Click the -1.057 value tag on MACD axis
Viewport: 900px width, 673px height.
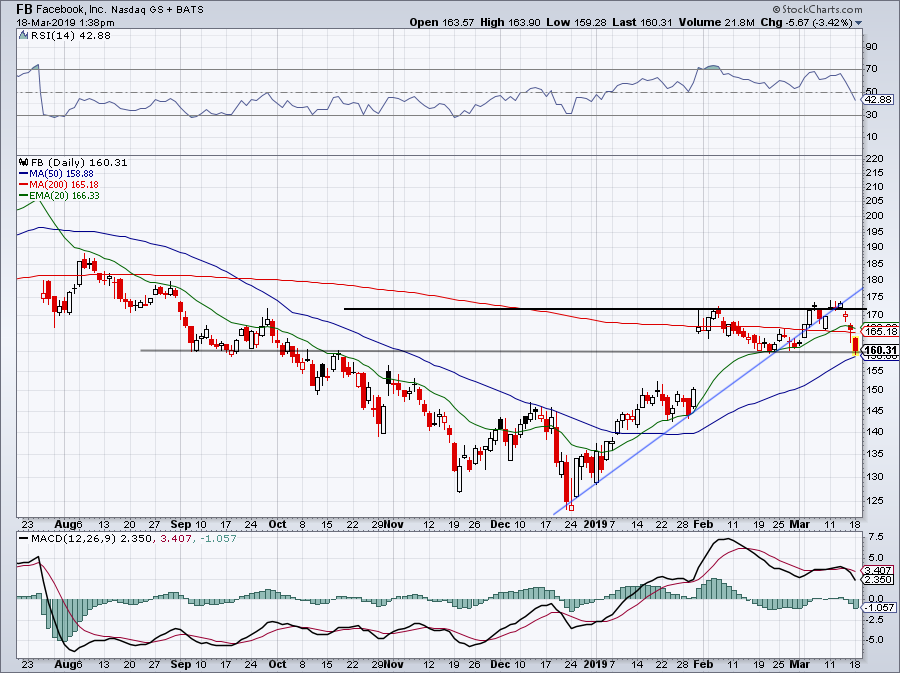click(880, 608)
